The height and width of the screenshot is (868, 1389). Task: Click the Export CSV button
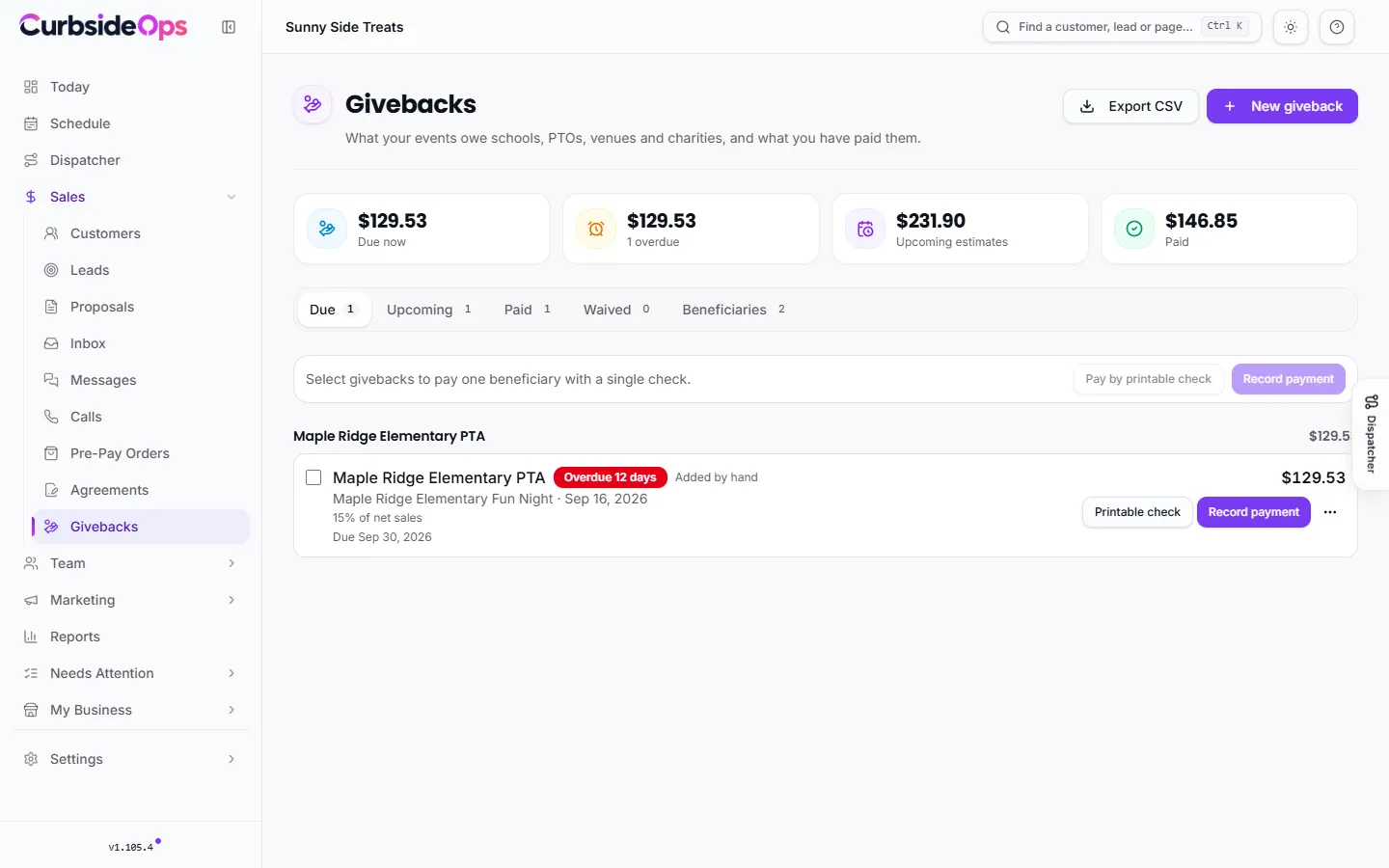1130,106
